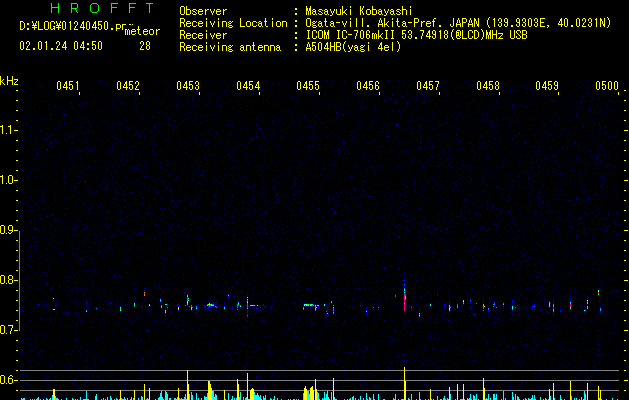Click the 0.9 kHz axis label
Viewport: 629px width, 400px height.
coord(9,230)
